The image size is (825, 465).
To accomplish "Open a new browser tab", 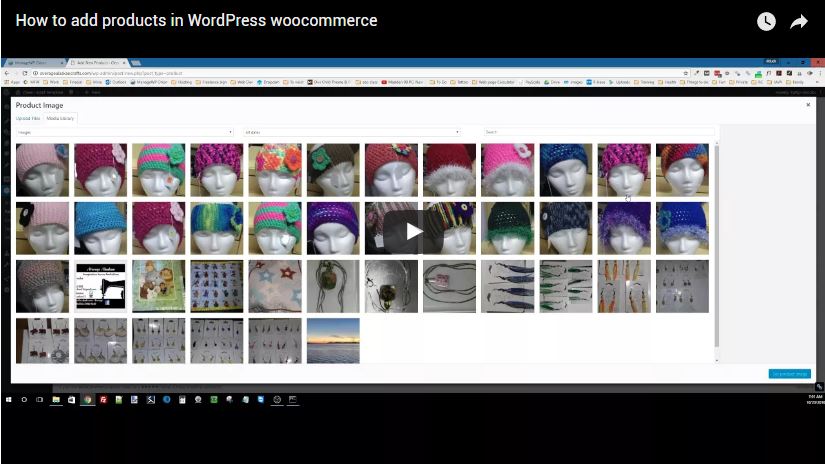I will point(136,63).
